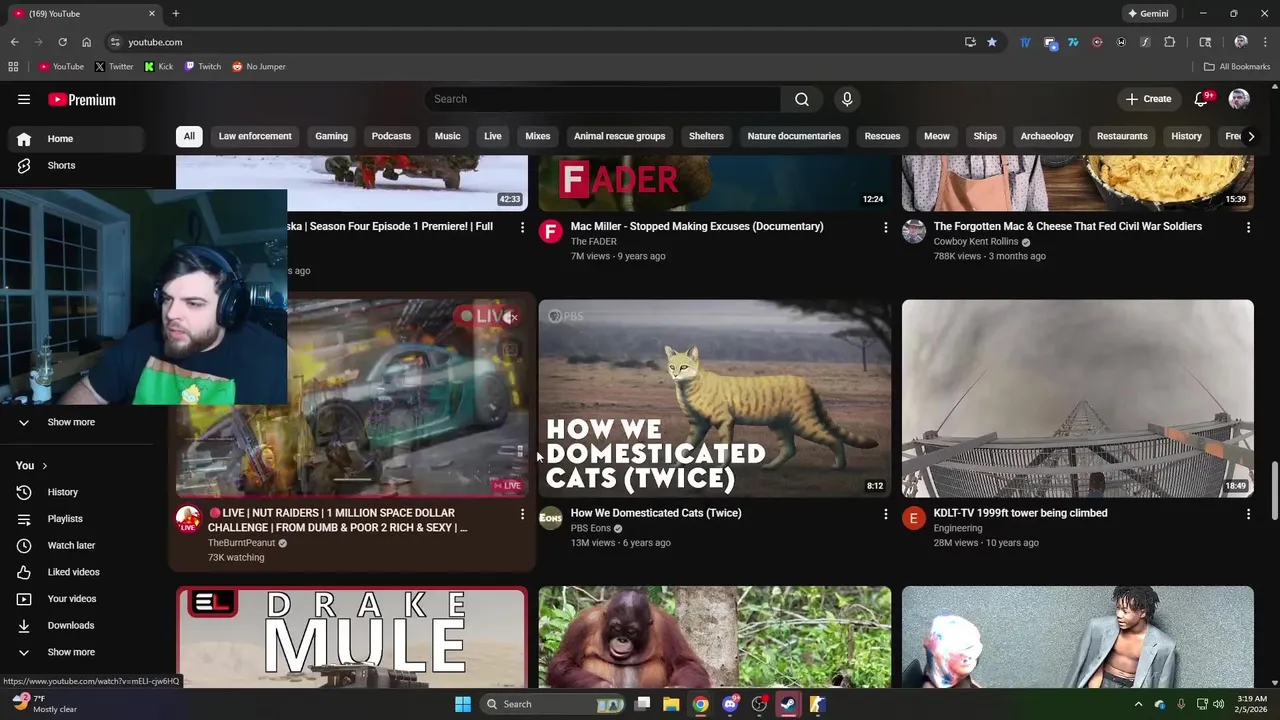Open orangutan video thumbnail

click(715, 636)
